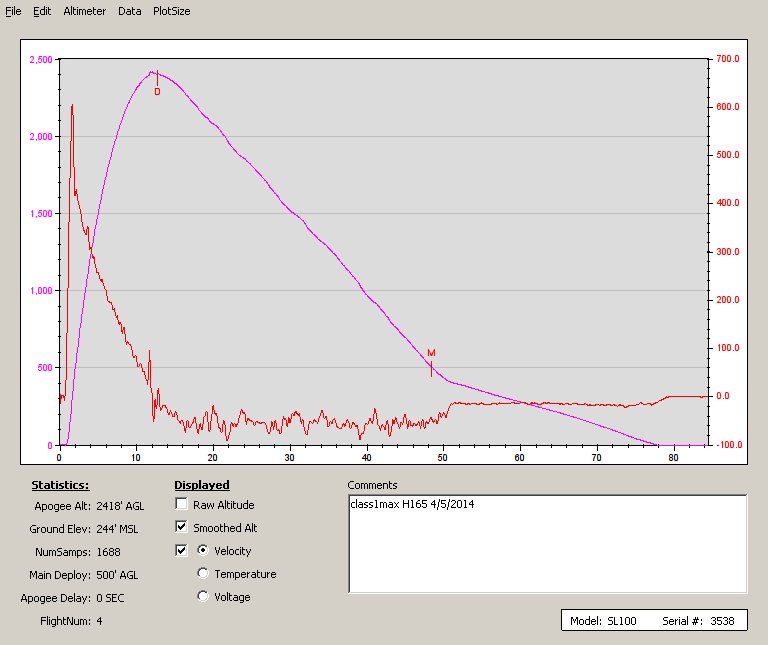
Task: Select the Temperature radio button
Action: click(x=204, y=574)
